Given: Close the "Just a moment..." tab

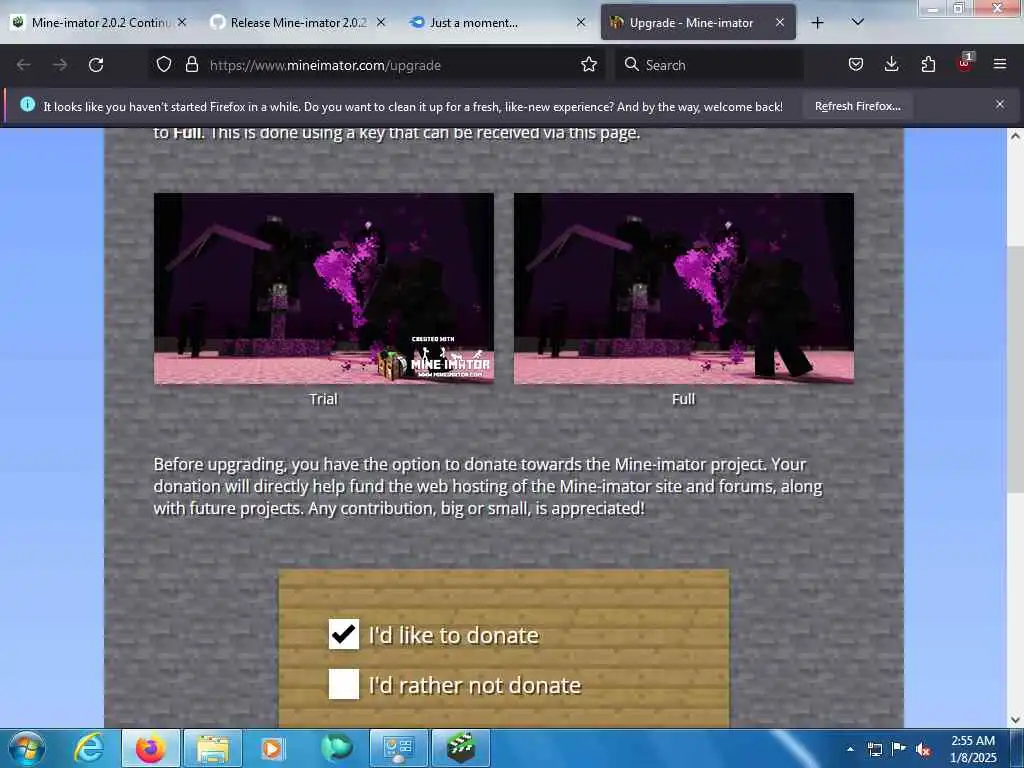Looking at the screenshot, I should [581, 22].
